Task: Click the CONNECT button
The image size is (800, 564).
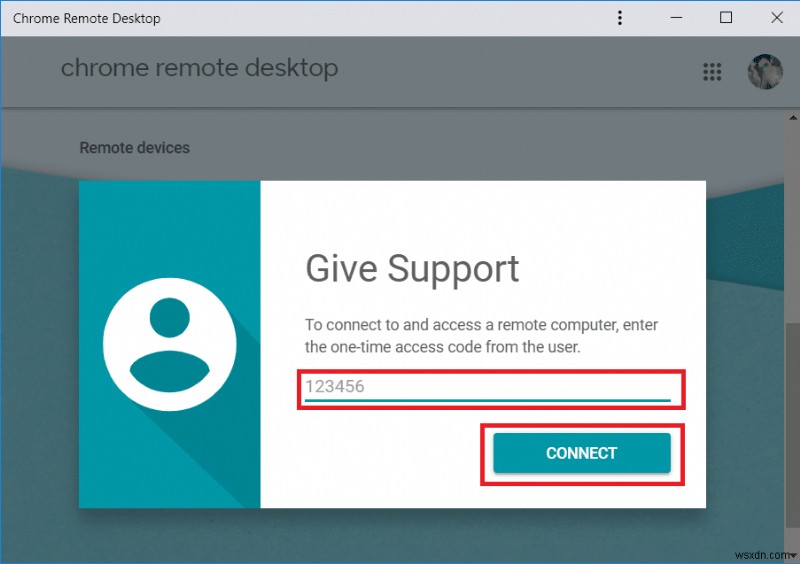Action: click(582, 453)
